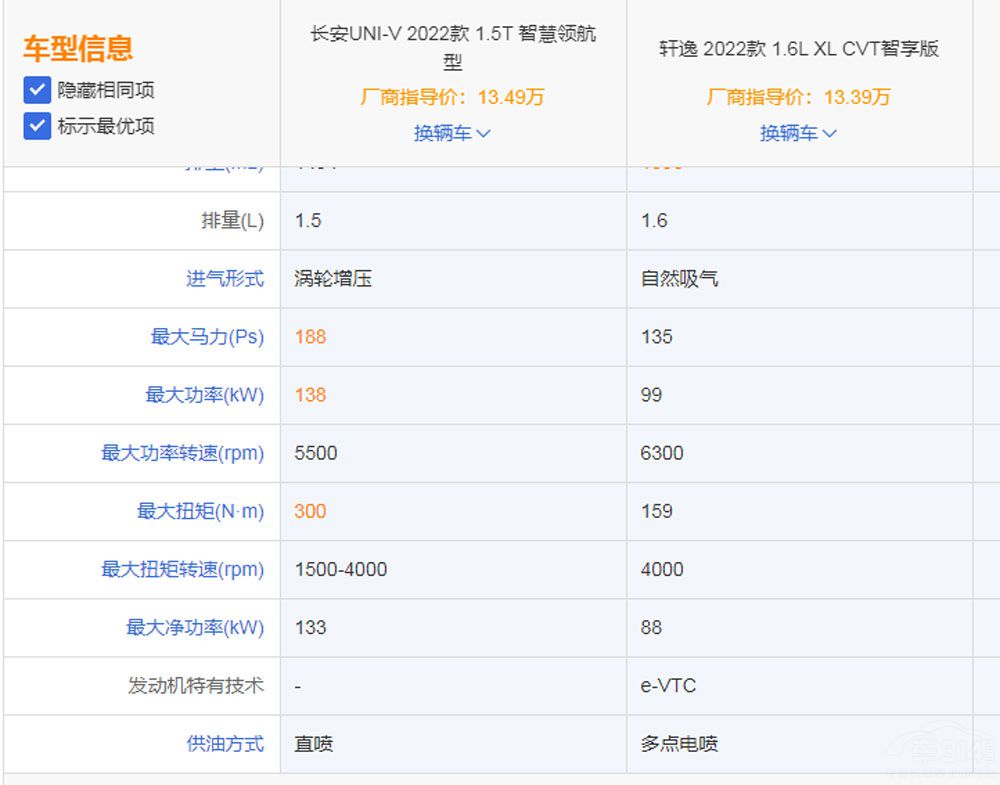Select the 最大净功率(kW) row link
The height and width of the screenshot is (785, 1000).
coord(193,627)
